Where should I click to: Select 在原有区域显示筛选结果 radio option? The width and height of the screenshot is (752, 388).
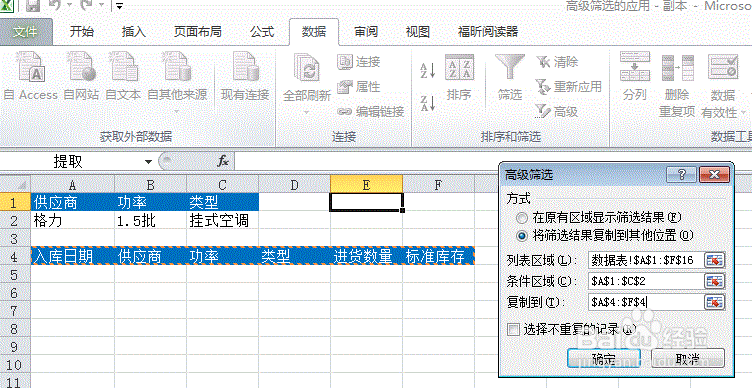522,218
